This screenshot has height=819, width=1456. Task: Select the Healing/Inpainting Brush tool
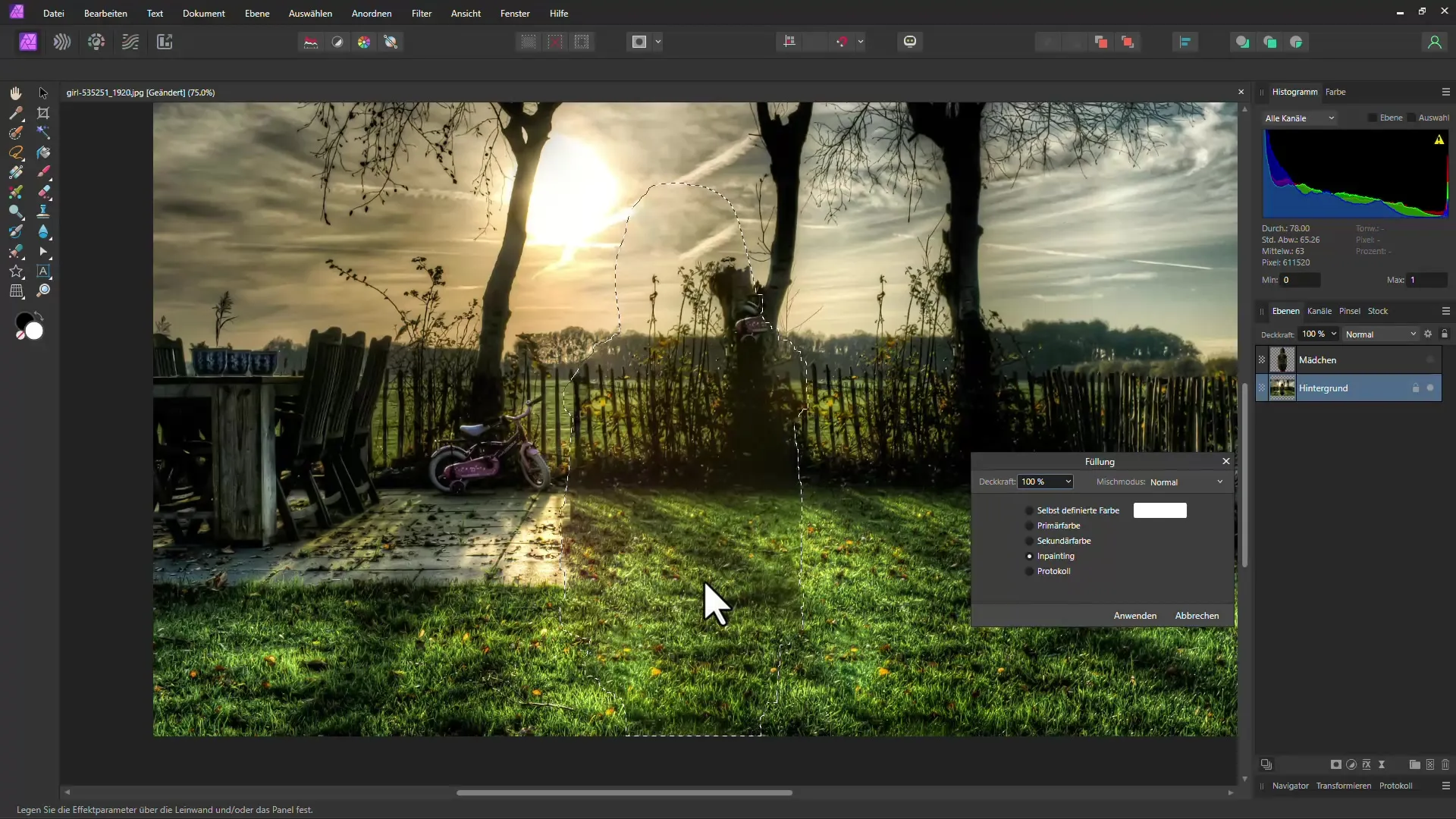[16, 251]
